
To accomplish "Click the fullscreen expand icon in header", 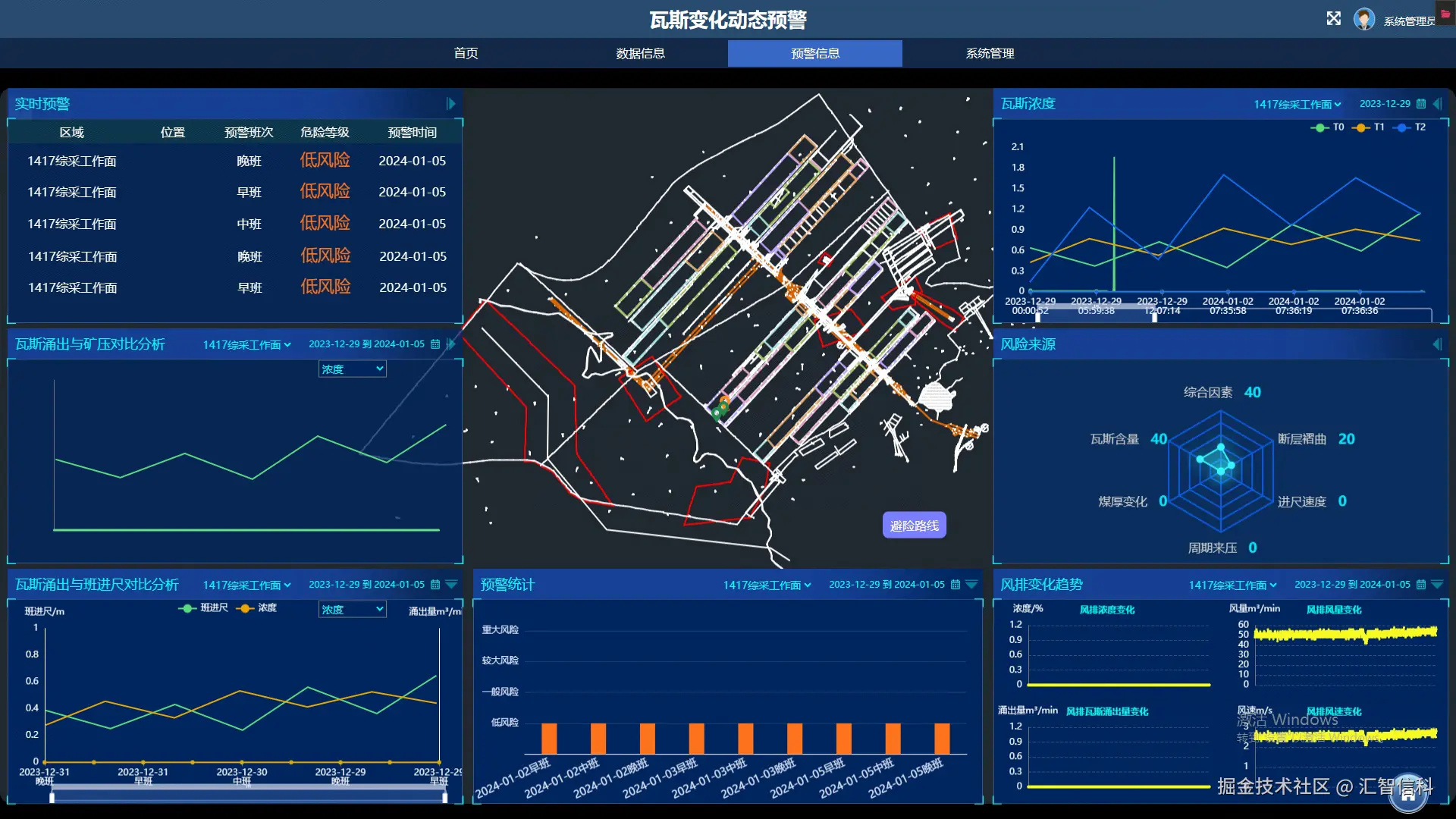I will coord(1334,19).
